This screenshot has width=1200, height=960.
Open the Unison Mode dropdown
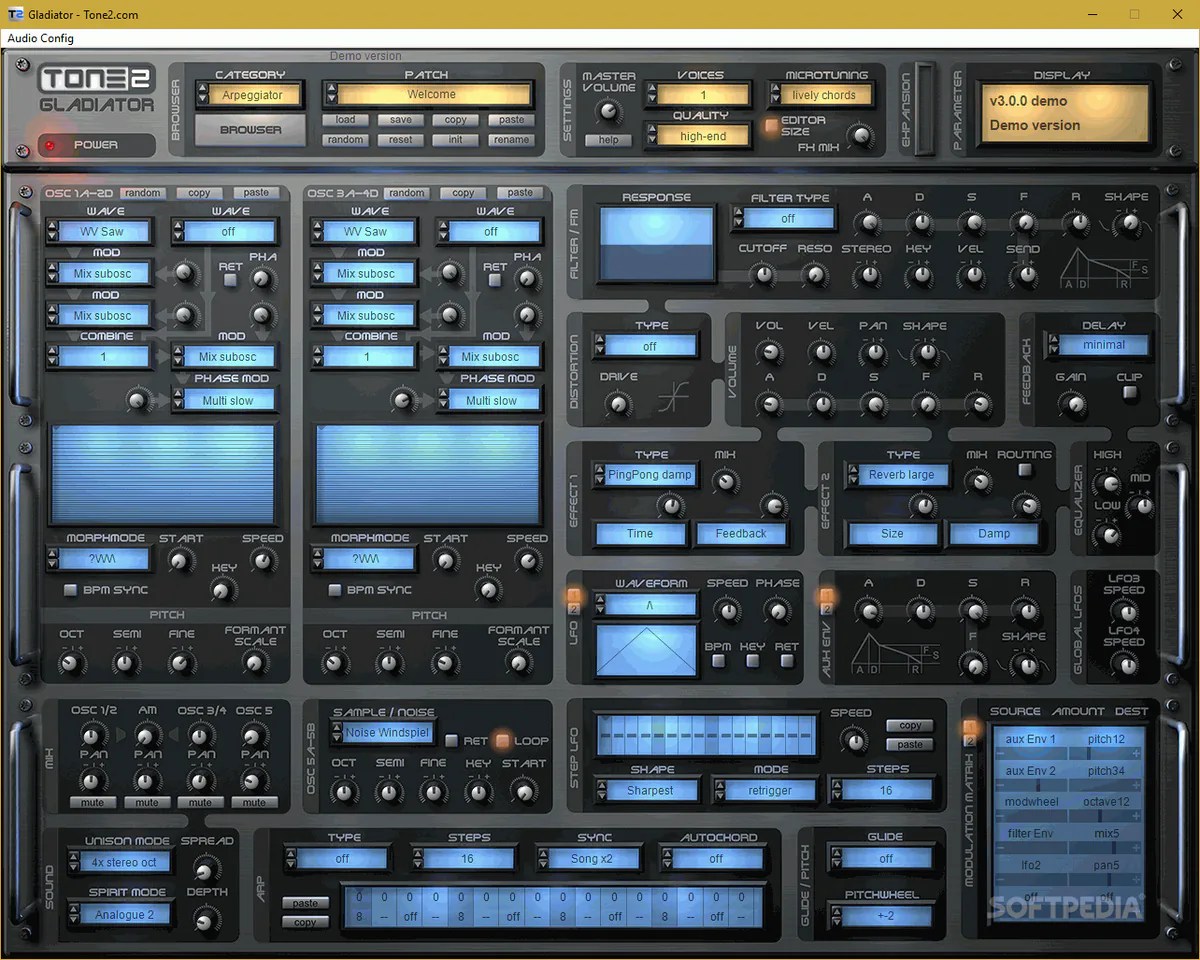pyautogui.click(x=121, y=862)
